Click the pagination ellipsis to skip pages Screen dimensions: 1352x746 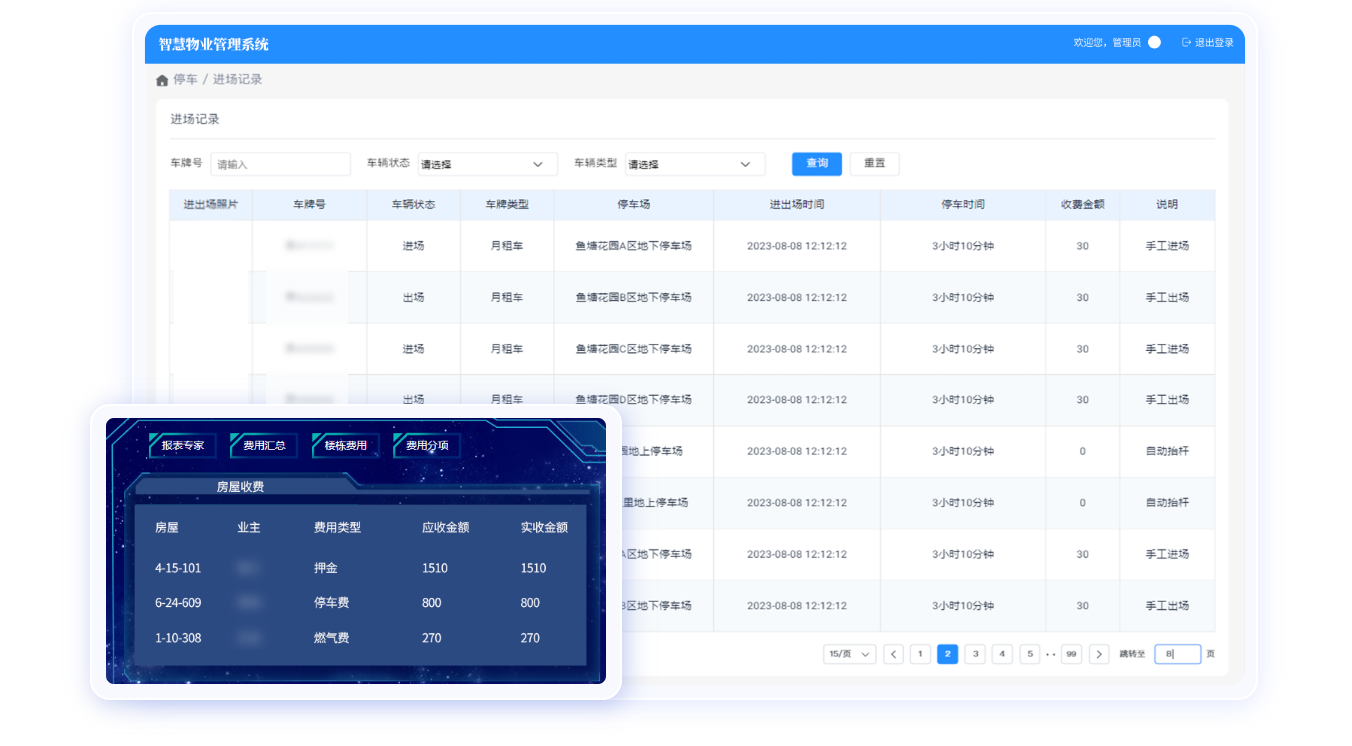pyautogui.click(x=1051, y=654)
